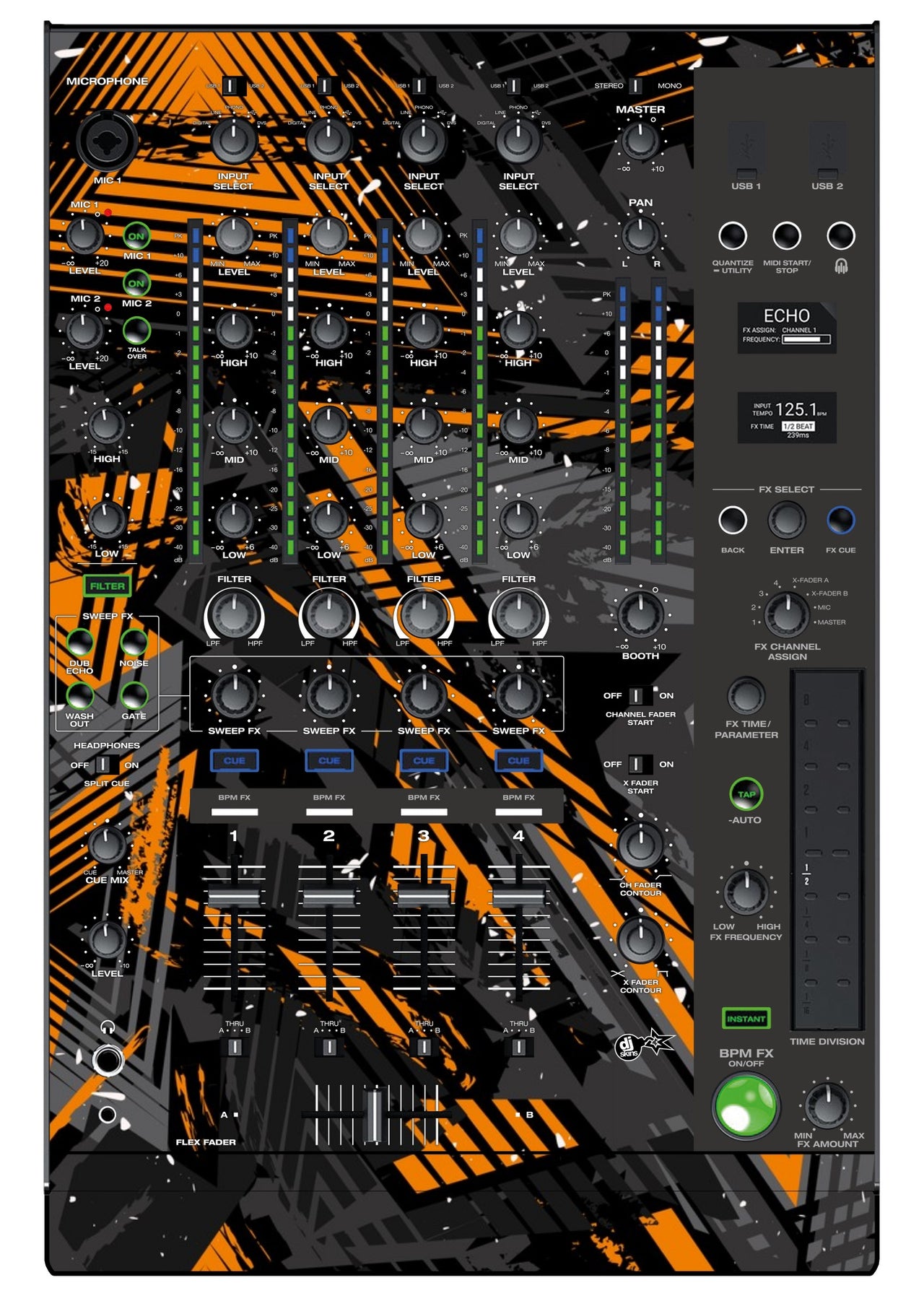
Task: Click the X Fader Contour knob
Action: coord(640,939)
